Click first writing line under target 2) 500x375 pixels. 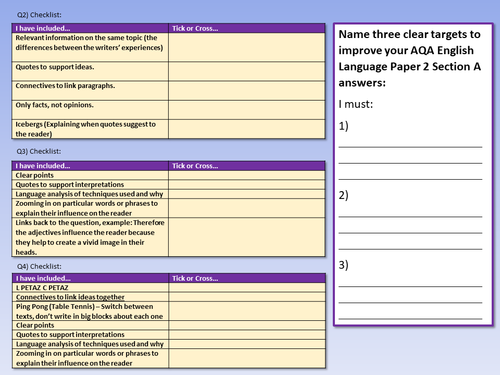pyautogui.click(x=410, y=216)
